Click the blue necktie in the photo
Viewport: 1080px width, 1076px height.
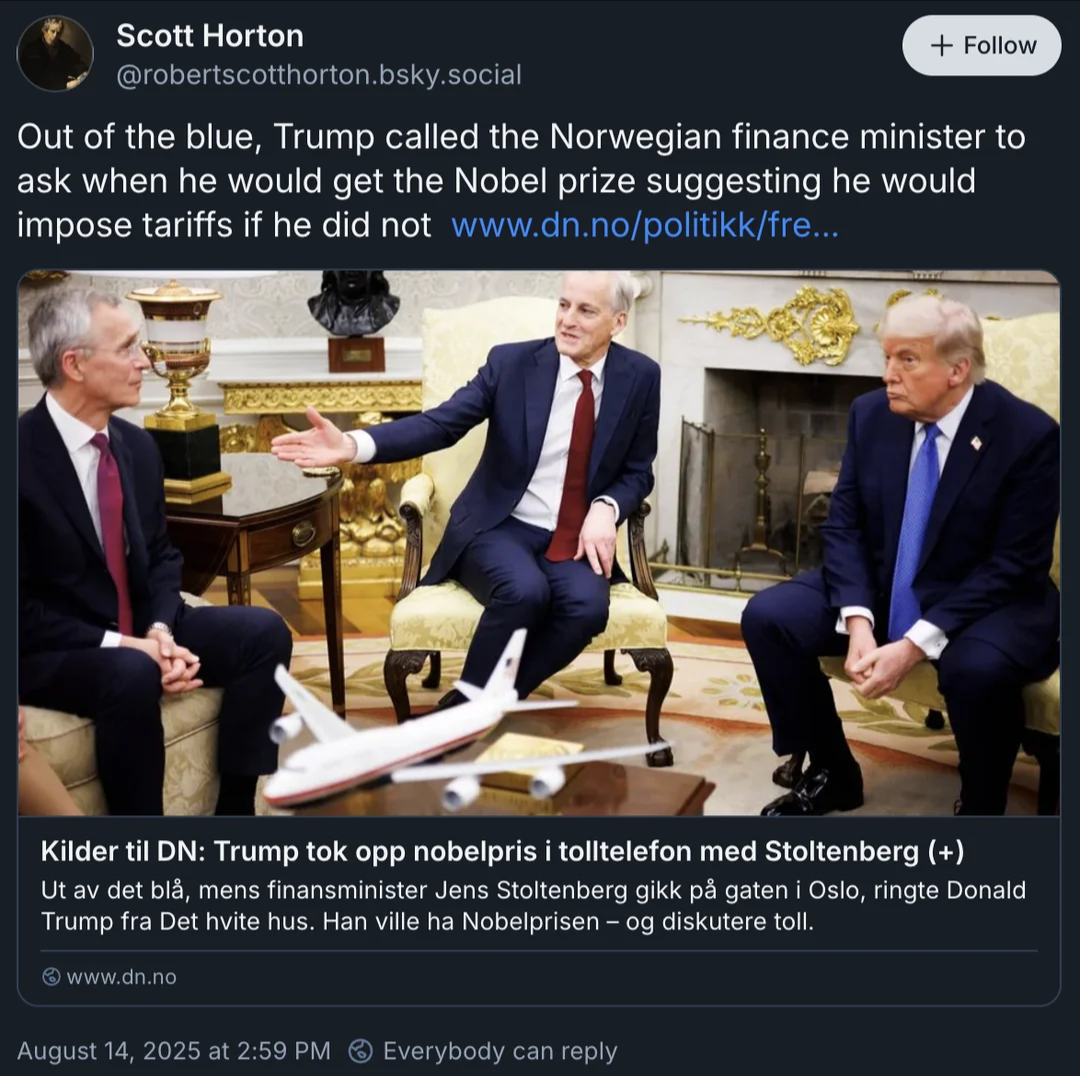pos(915,531)
